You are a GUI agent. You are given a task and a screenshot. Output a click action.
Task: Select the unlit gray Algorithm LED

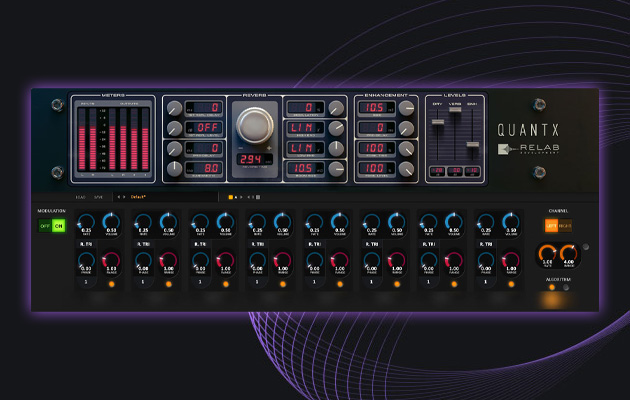[x=566, y=288]
